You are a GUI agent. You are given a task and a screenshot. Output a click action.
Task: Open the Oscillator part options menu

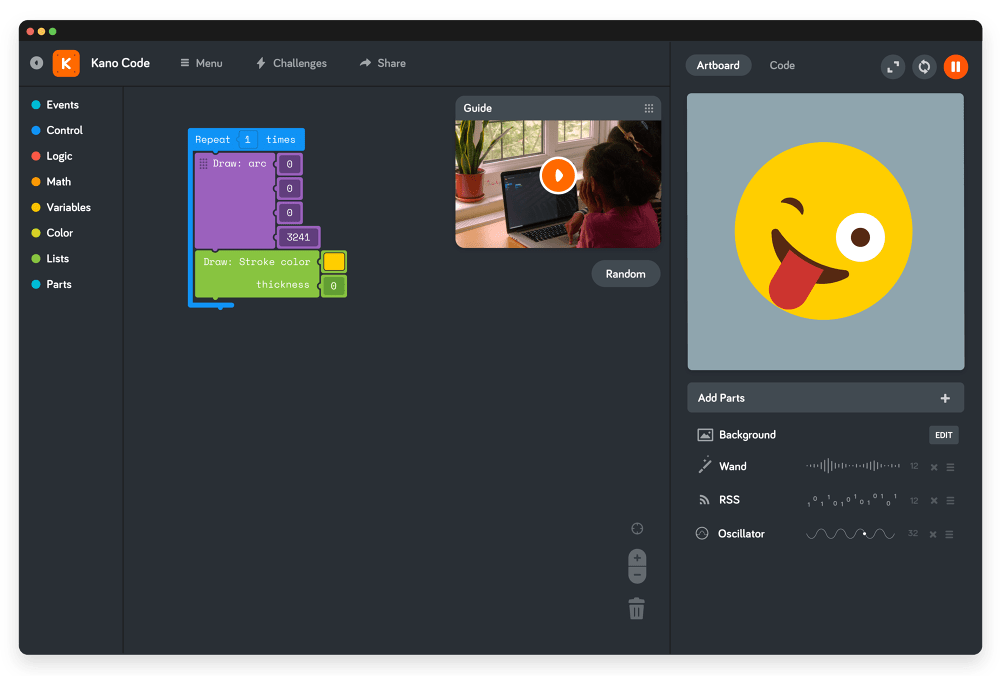(950, 534)
